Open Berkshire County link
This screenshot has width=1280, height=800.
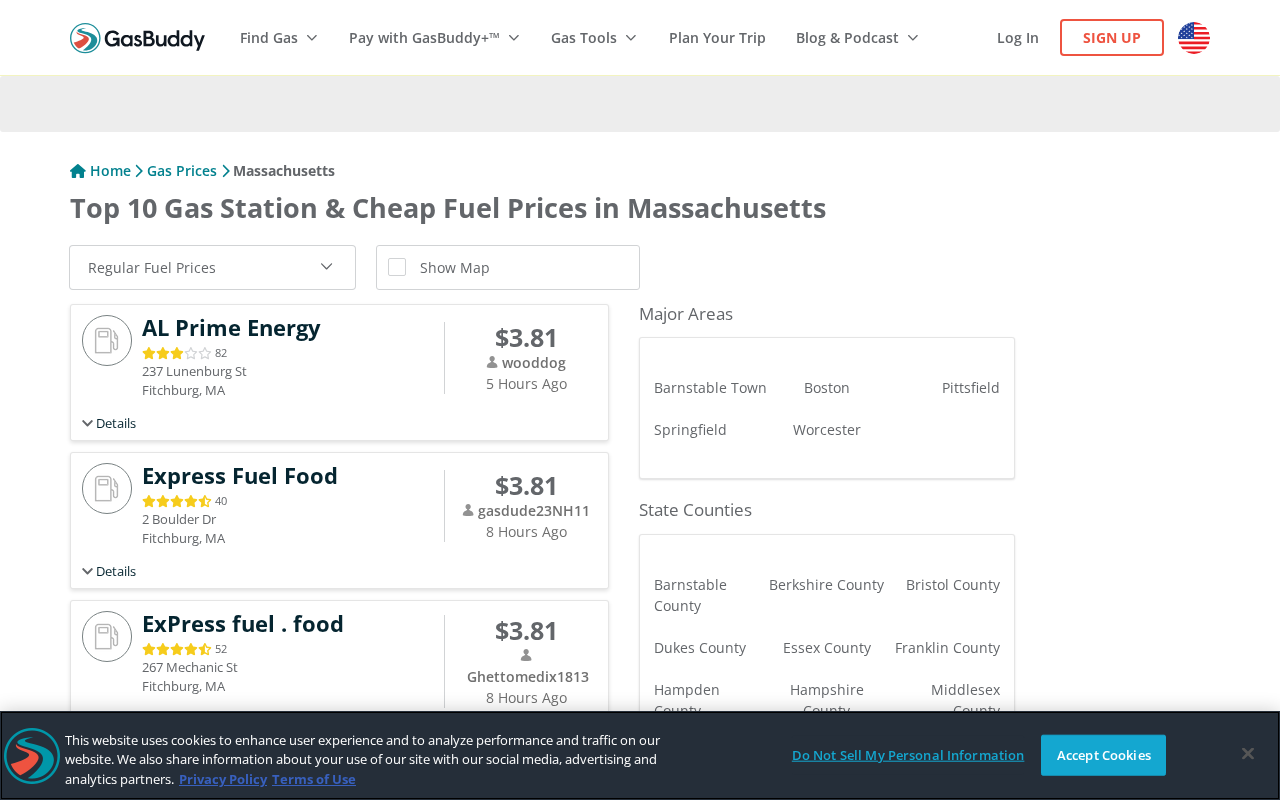pyautogui.click(x=826, y=585)
